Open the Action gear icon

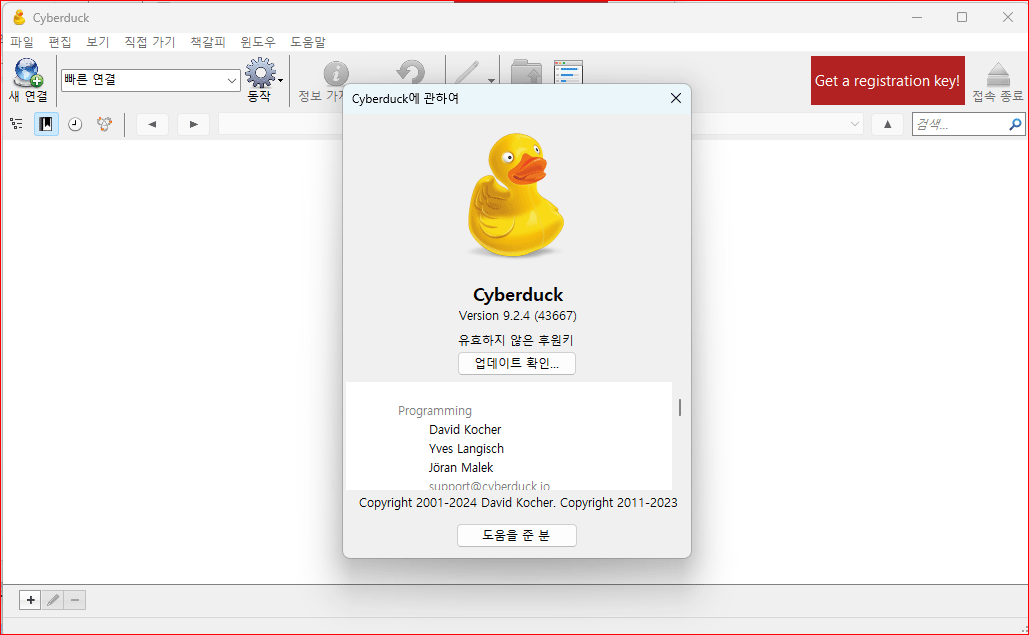point(260,73)
